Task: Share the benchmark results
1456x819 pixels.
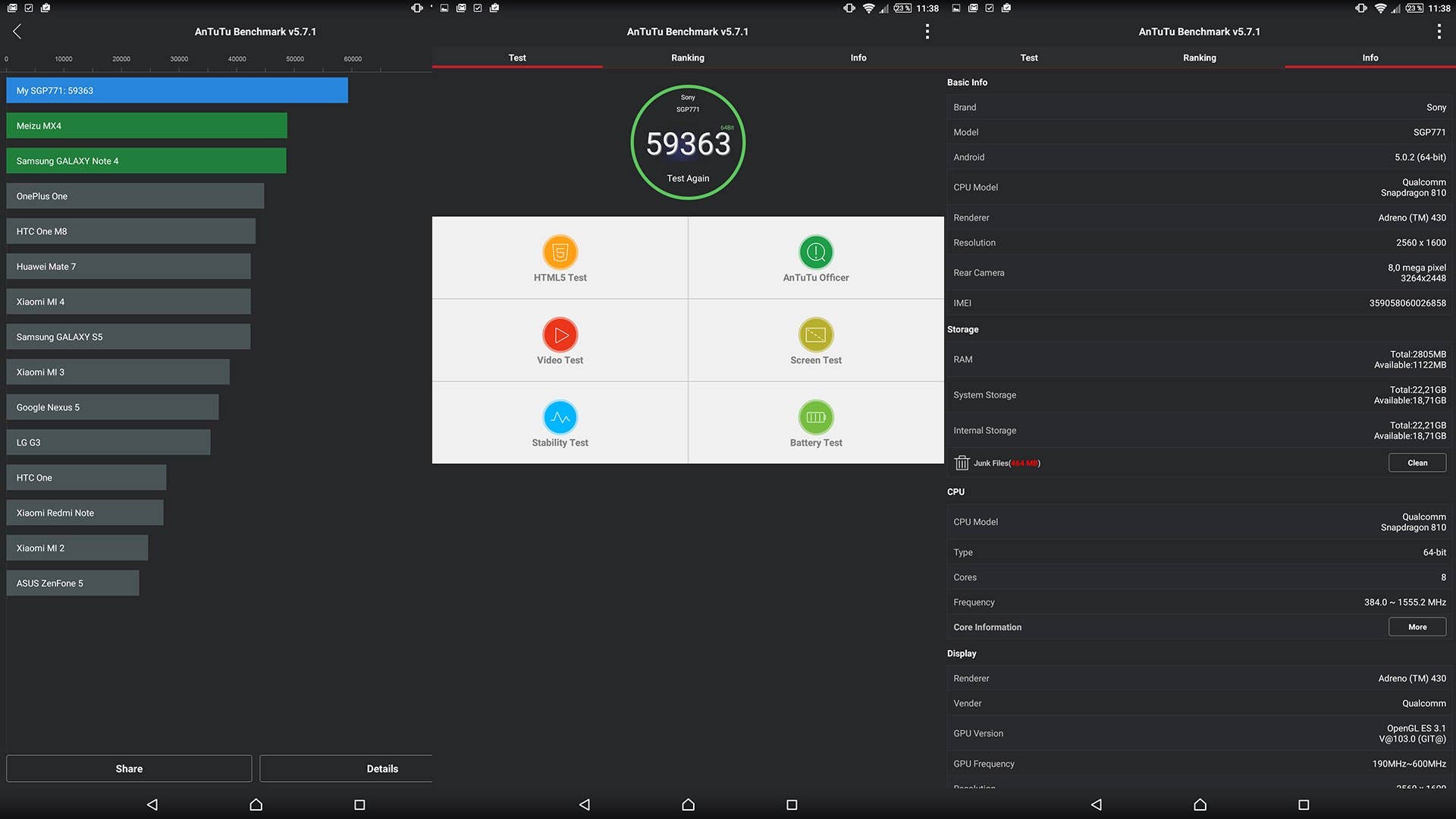Action: pyautogui.click(x=128, y=768)
